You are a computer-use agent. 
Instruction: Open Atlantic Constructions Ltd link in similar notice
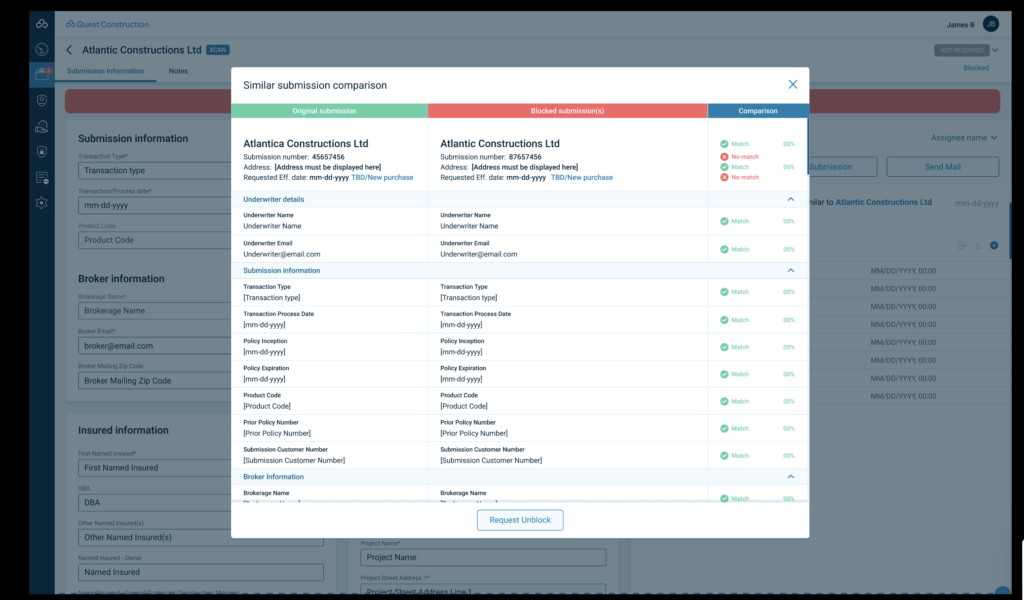point(883,202)
